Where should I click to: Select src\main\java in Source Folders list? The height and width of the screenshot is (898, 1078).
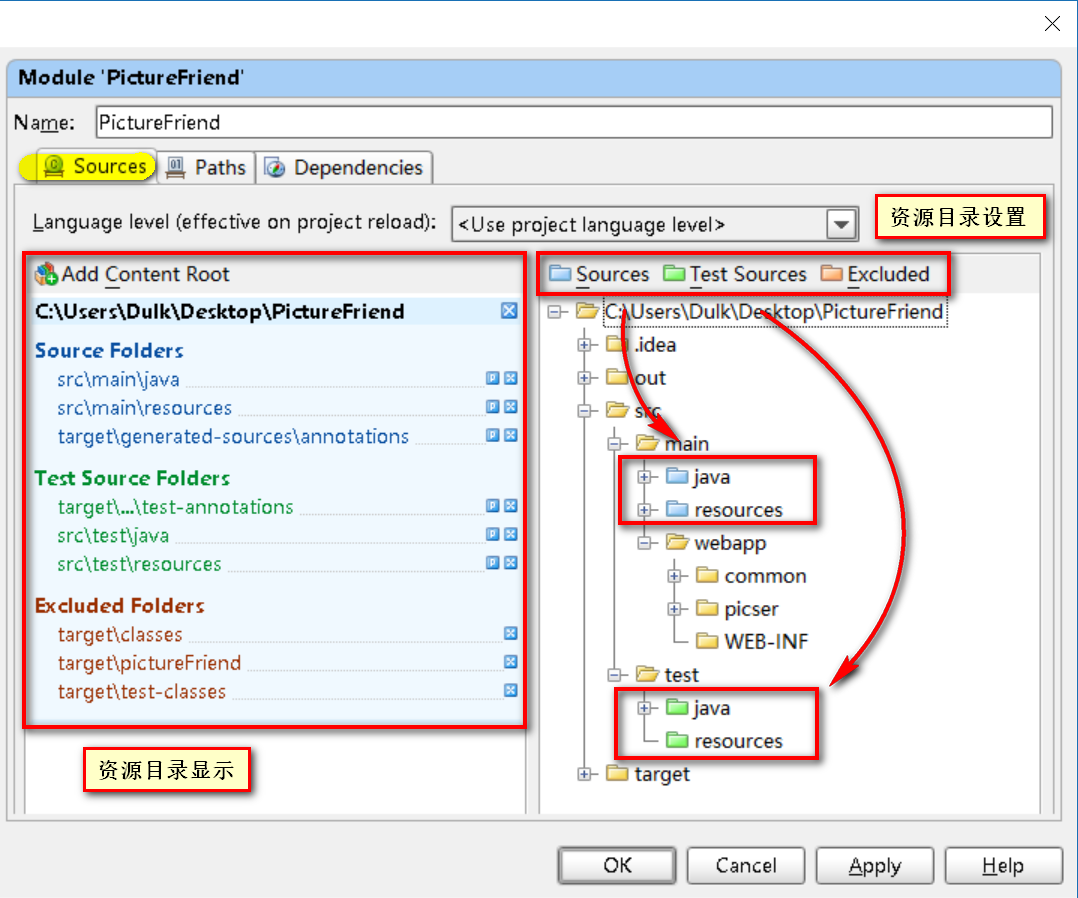point(118,379)
